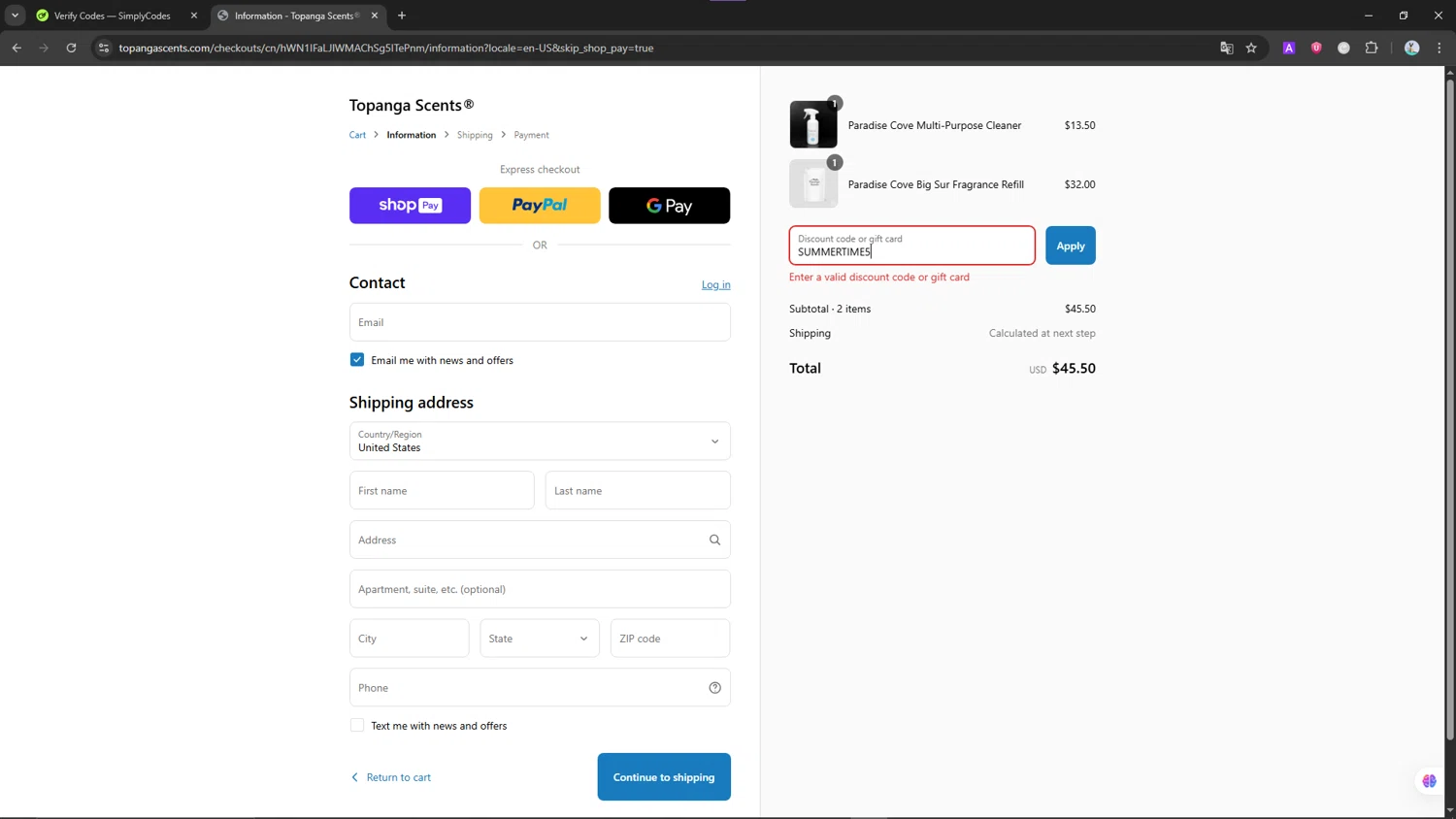Click the Shipping breadcrumb step
1456x819 pixels.
pos(475,135)
